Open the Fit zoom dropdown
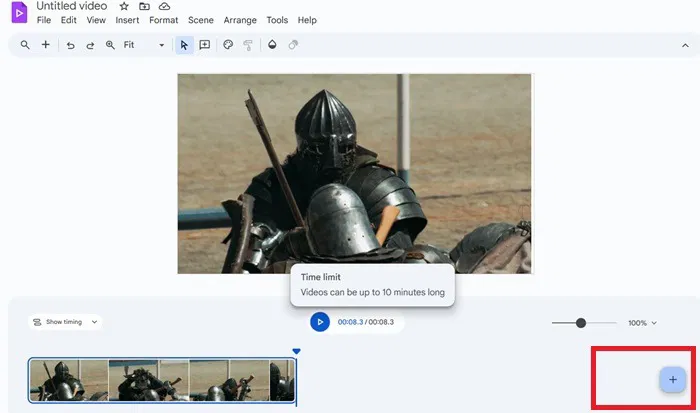The image size is (700, 413). point(143,45)
